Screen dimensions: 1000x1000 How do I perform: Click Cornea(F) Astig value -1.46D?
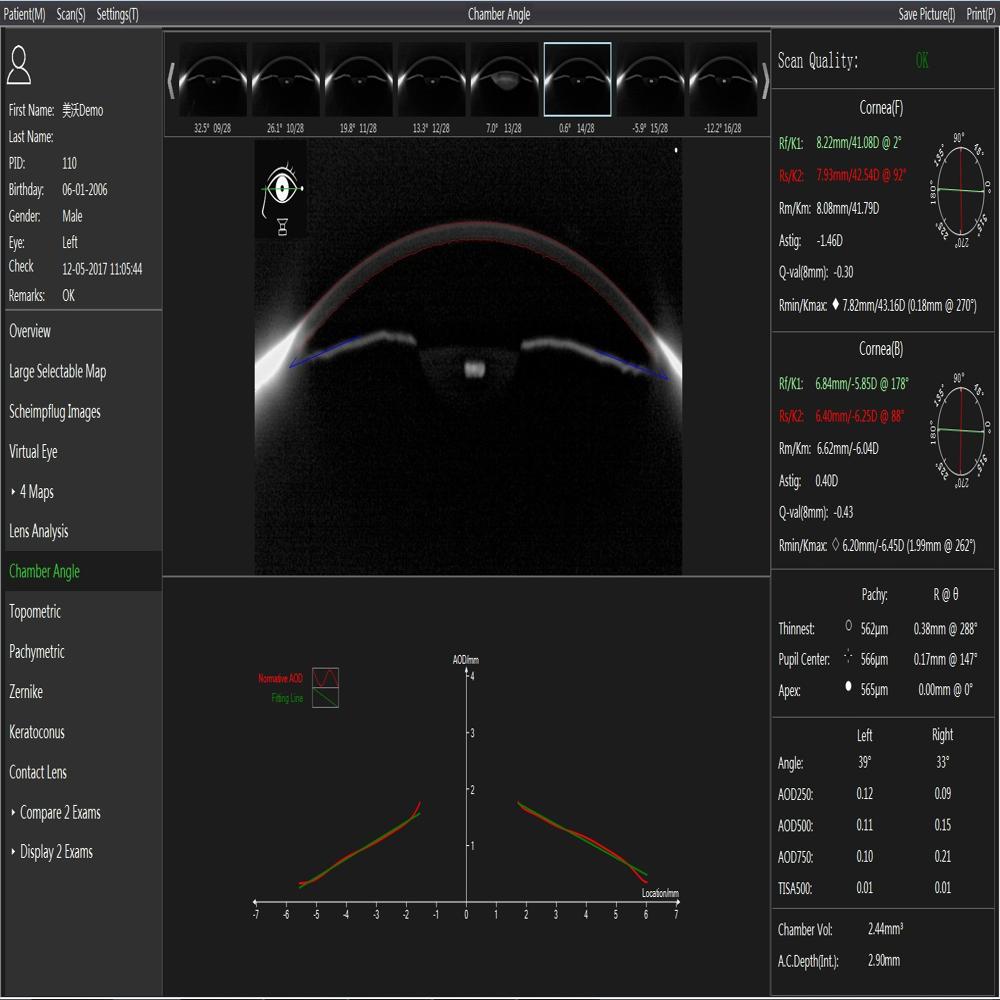(x=829, y=240)
